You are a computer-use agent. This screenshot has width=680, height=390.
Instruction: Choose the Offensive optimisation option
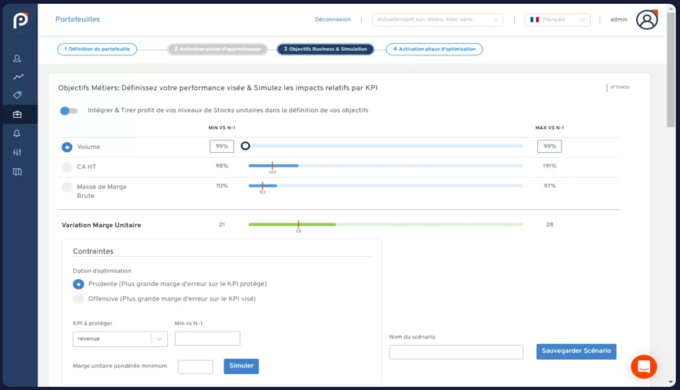(x=78, y=299)
